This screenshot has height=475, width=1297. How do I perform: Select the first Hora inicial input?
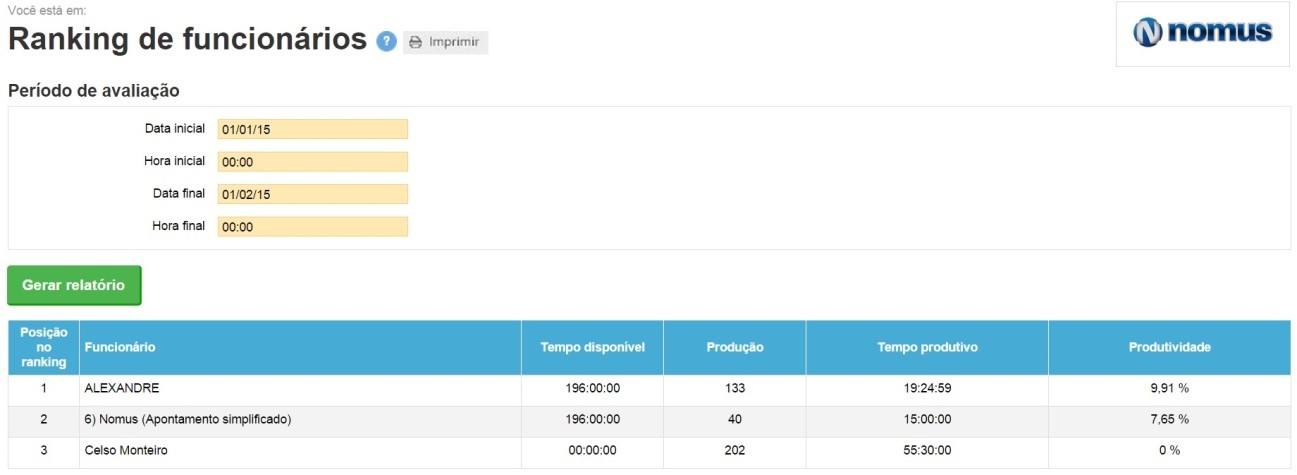click(313, 162)
